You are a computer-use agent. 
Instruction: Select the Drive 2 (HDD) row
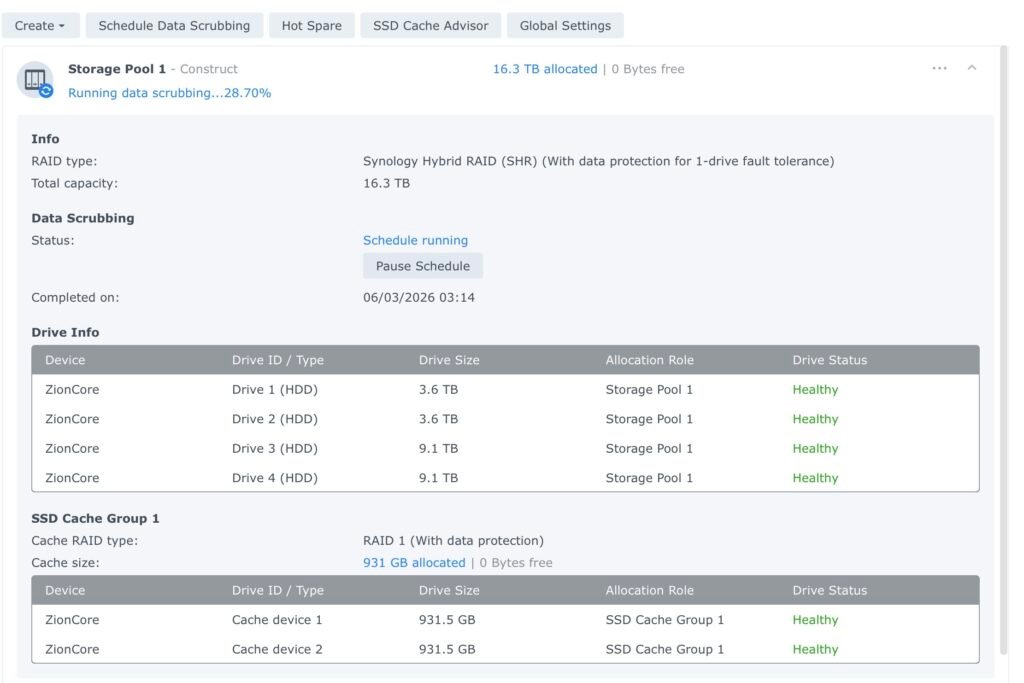(x=505, y=419)
